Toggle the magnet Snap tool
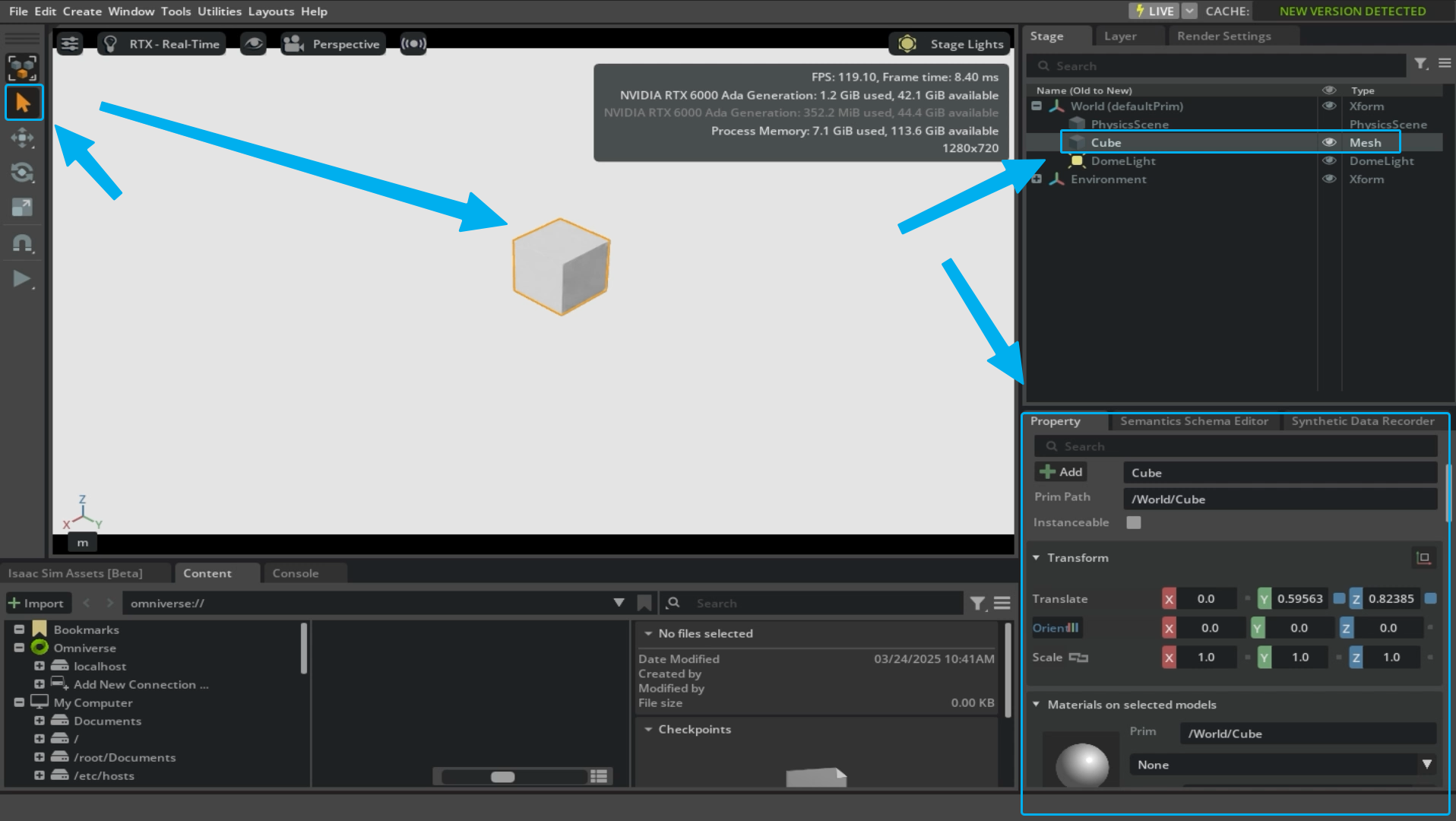 tap(22, 243)
